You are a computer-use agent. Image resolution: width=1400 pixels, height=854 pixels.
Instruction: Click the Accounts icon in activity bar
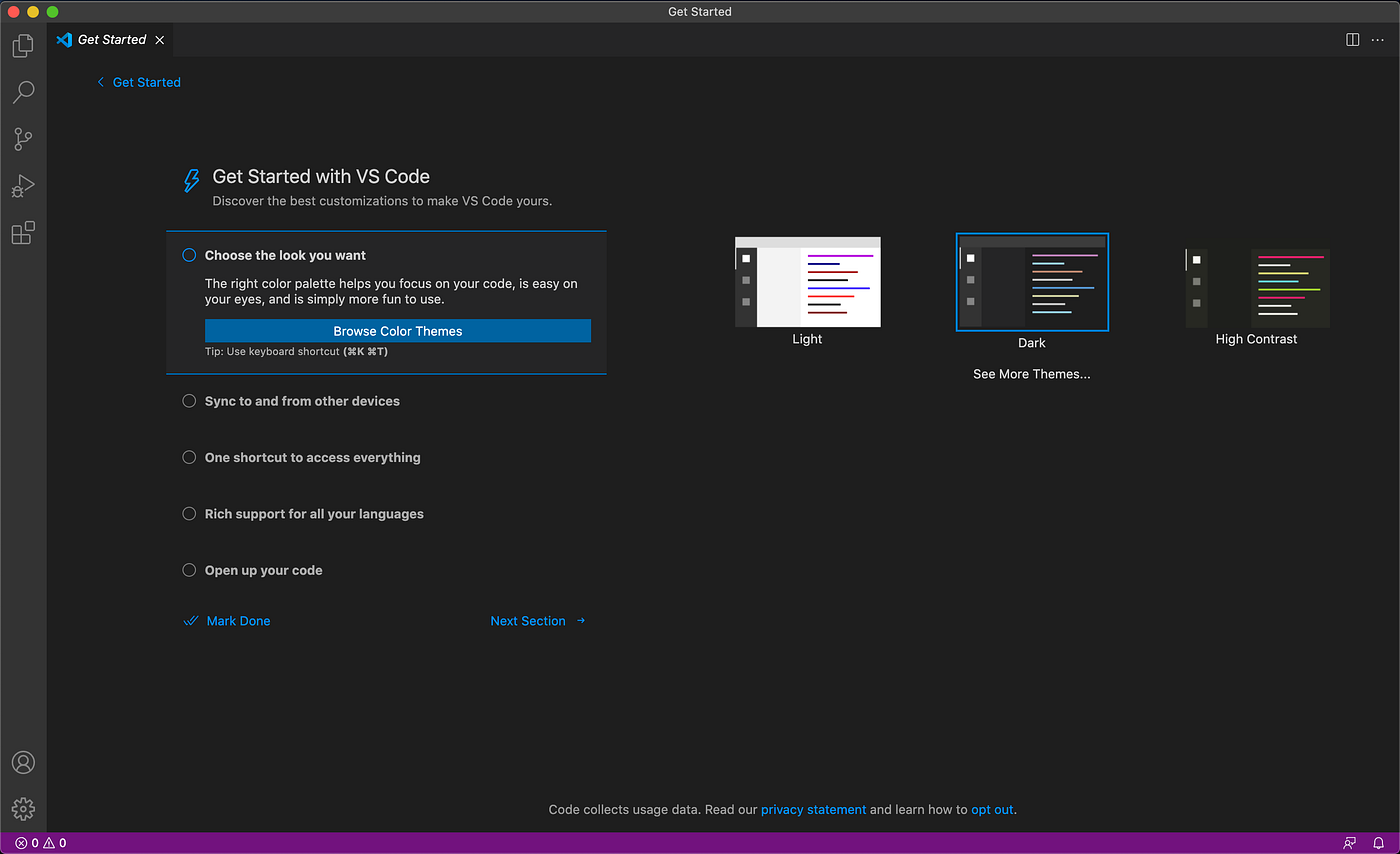tap(22, 762)
